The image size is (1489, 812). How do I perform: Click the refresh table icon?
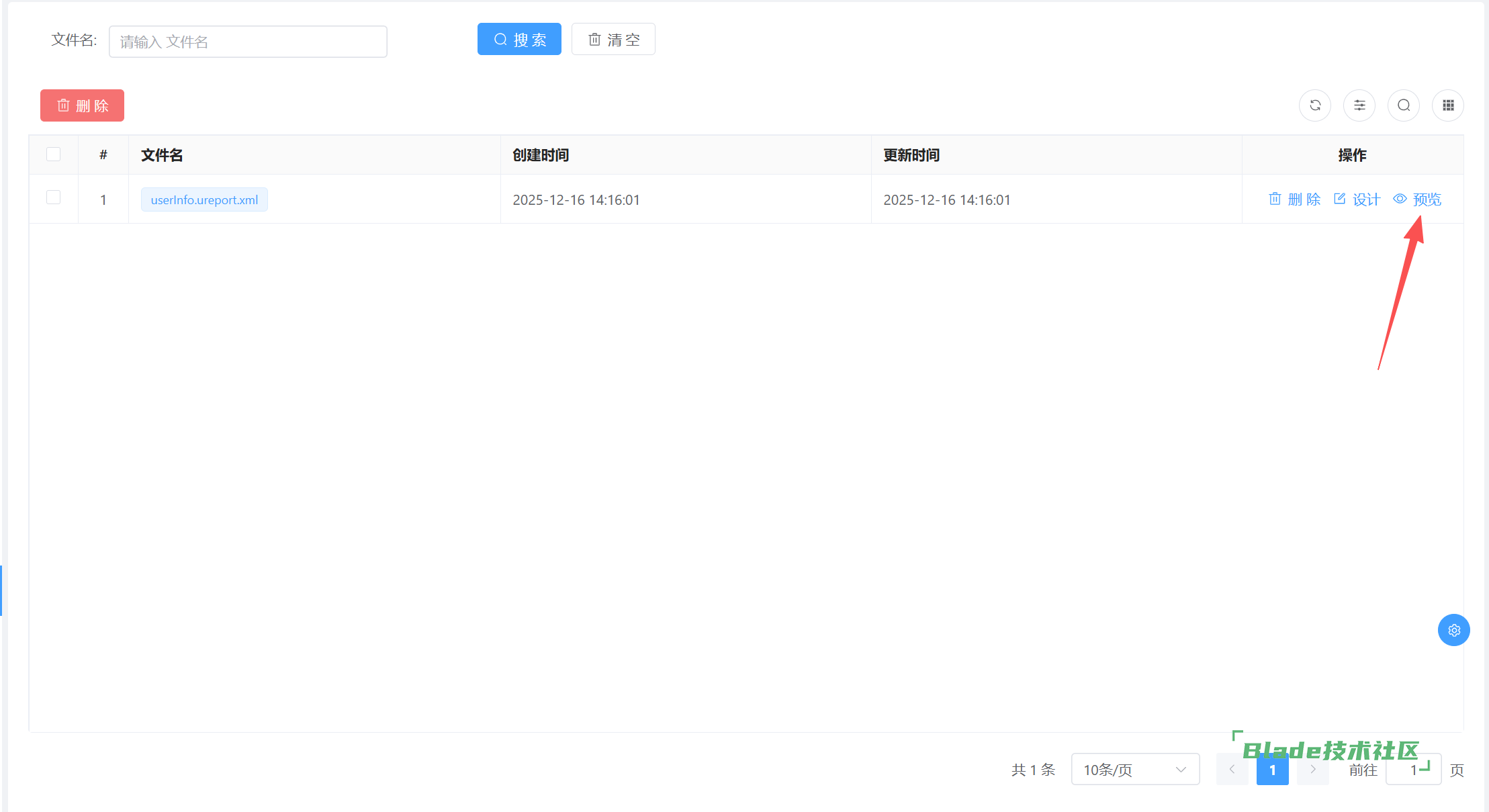(x=1315, y=105)
